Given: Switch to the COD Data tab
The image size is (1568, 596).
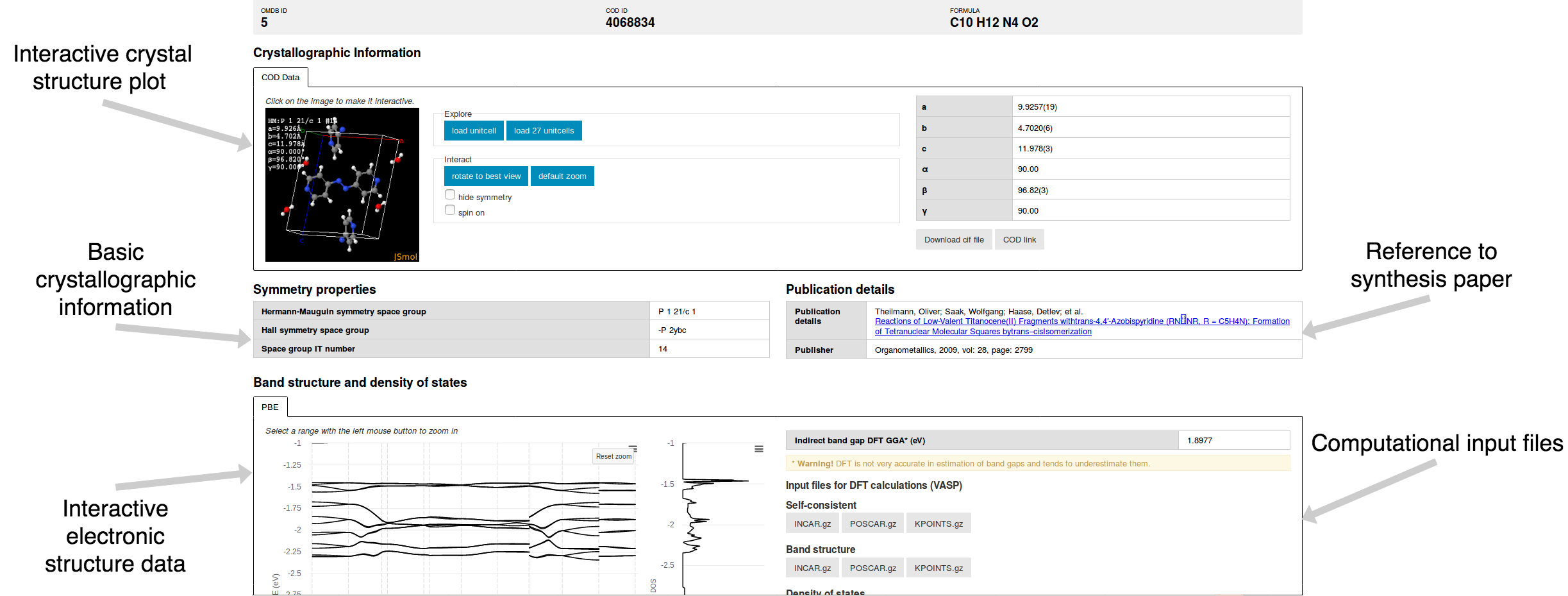Looking at the screenshot, I should click(281, 78).
